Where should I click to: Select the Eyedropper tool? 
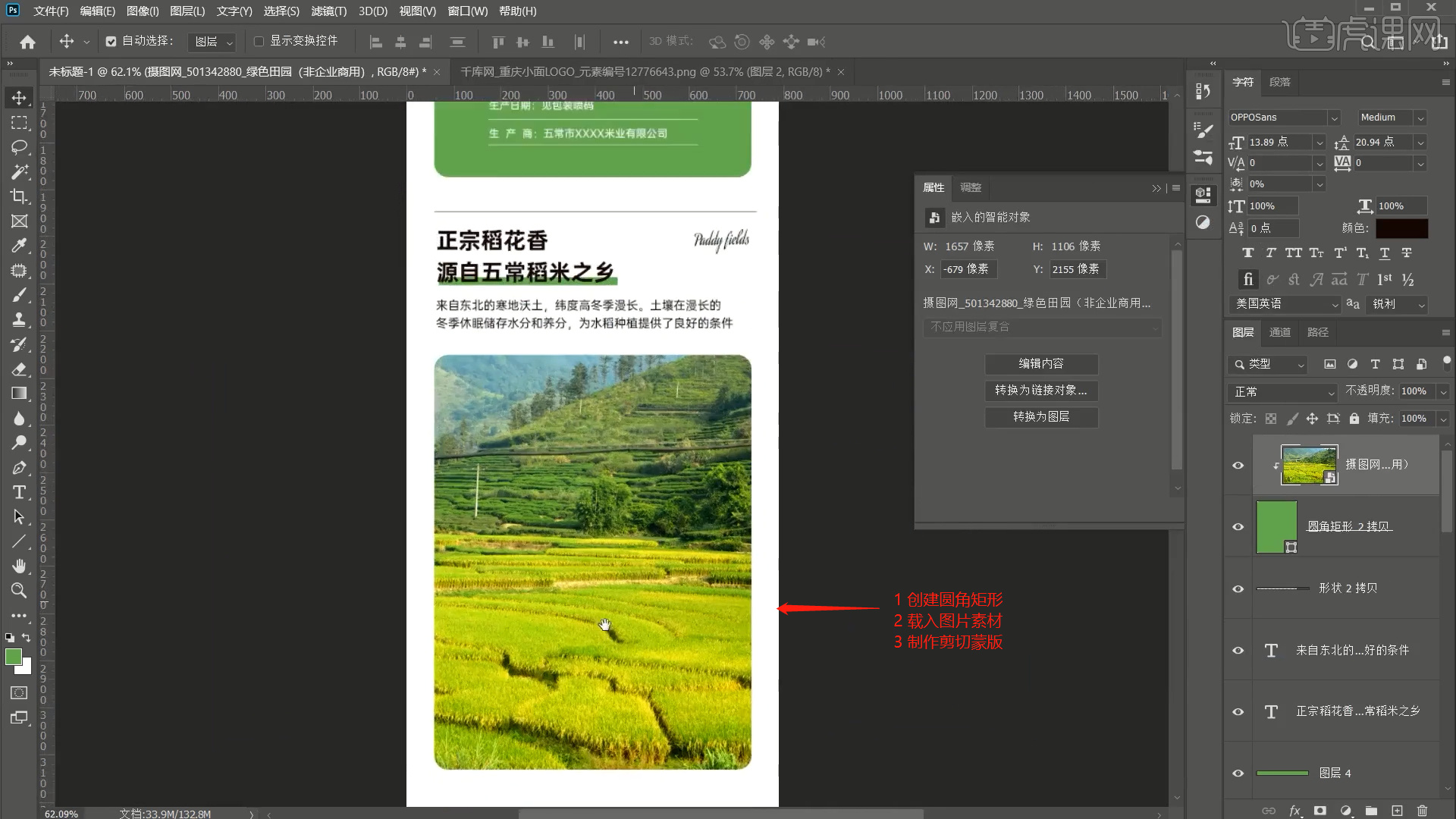click(x=19, y=246)
